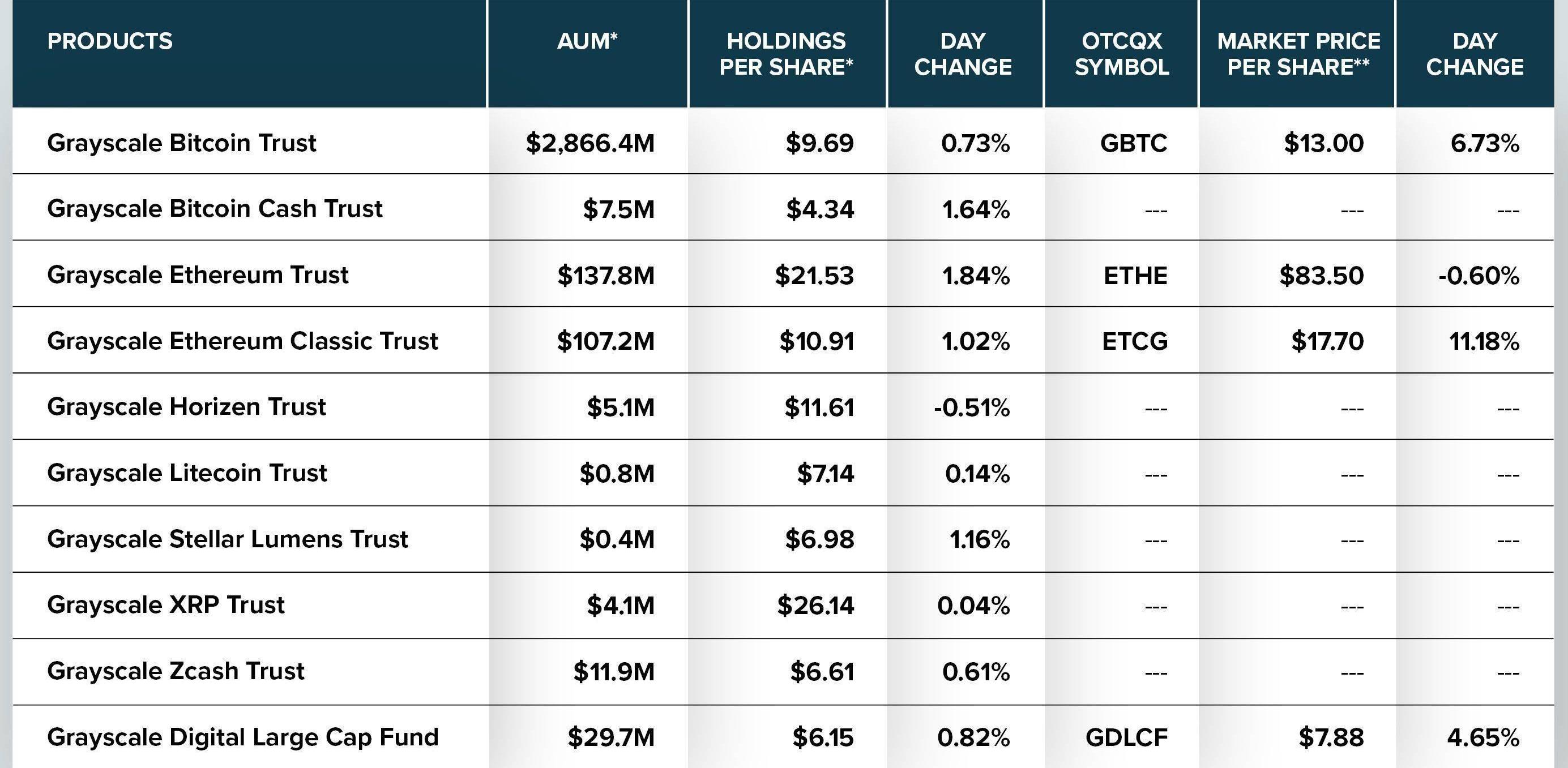1568x768 pixels.
Task: Click the Grayscale Litecoin Trust name
Action: 187,473
